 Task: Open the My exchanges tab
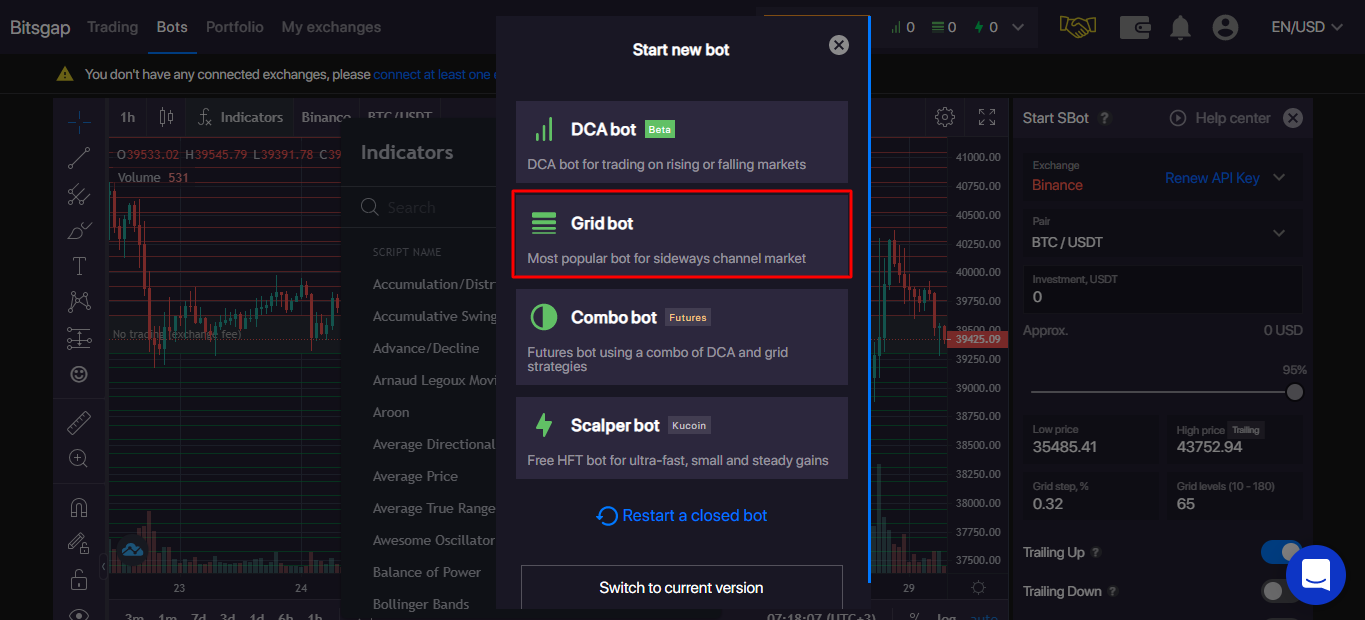pos(331,27)
